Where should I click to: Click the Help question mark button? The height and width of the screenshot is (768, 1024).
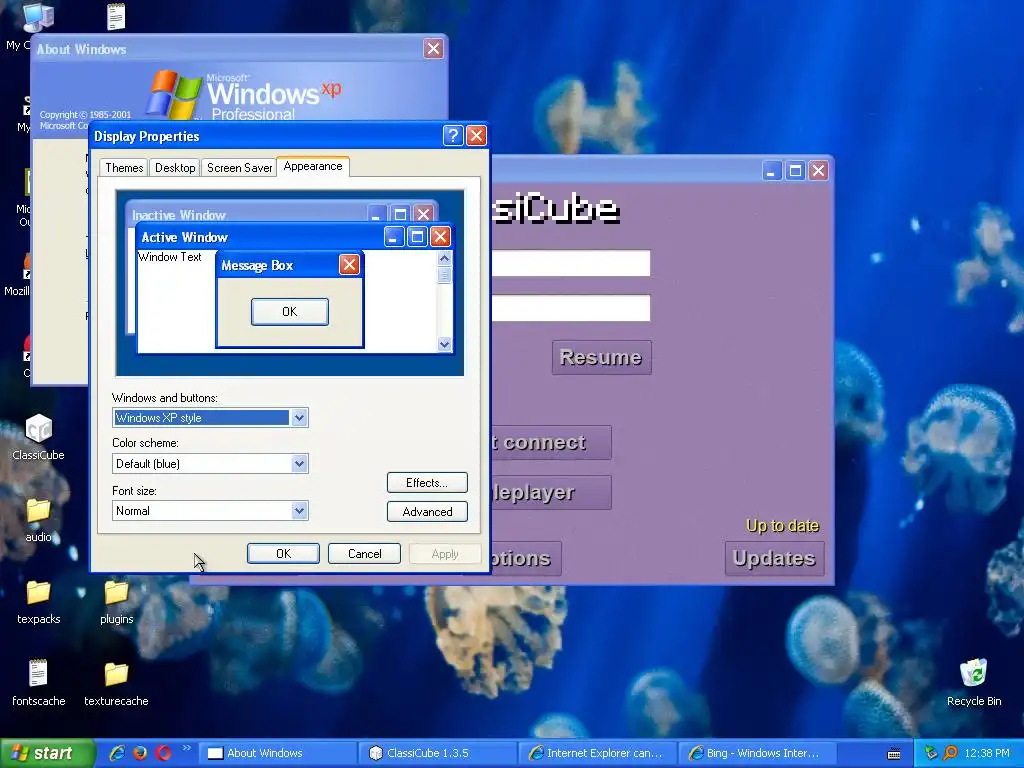pyautogui.click(x=453, y=136)
